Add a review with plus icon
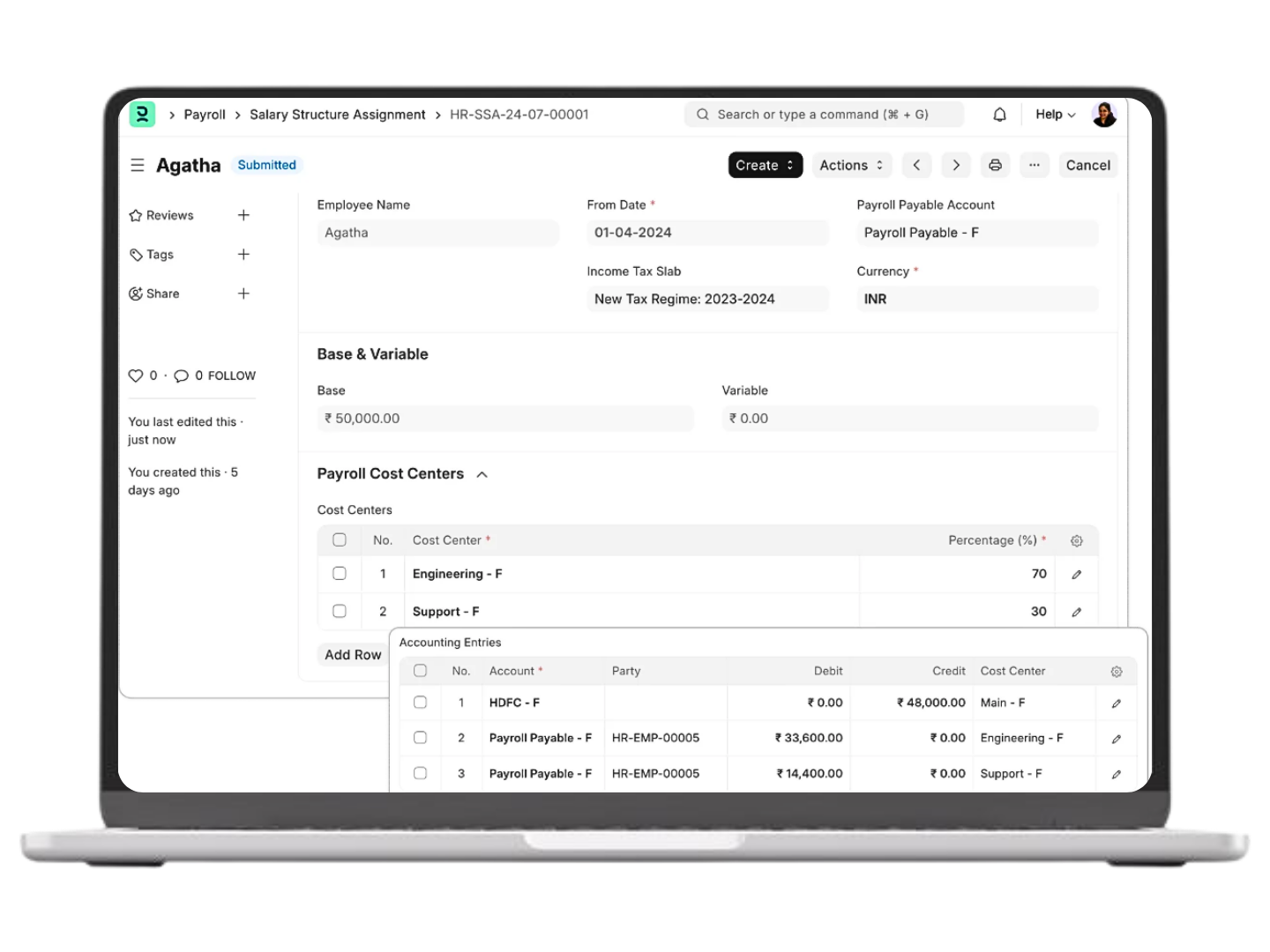The image size is (1270, 952). point(243,215)
